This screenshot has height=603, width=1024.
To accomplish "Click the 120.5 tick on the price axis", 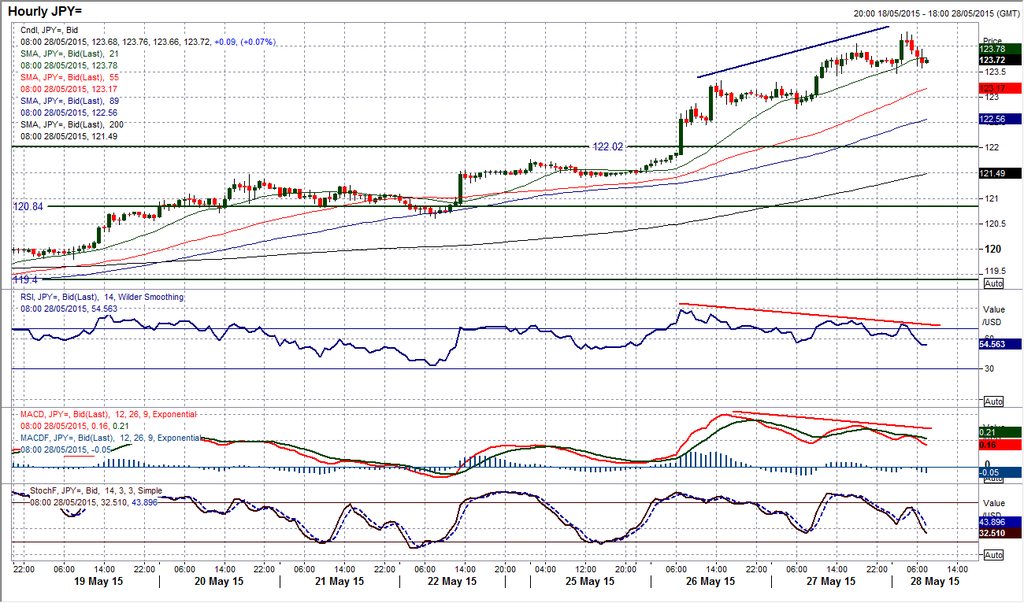I will click(995, 223).
